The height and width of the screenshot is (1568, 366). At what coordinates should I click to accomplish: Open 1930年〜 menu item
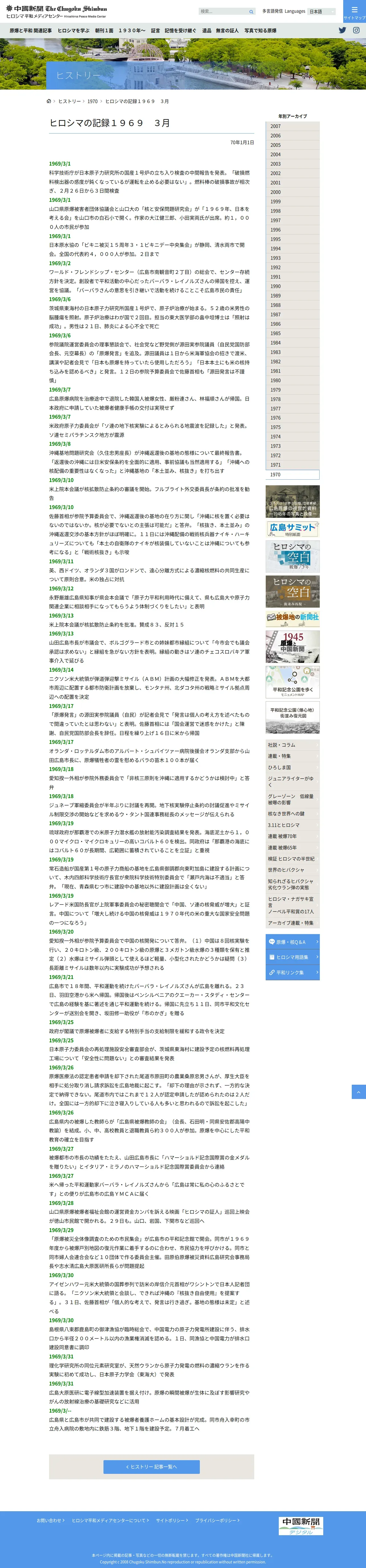click(132, 31)
